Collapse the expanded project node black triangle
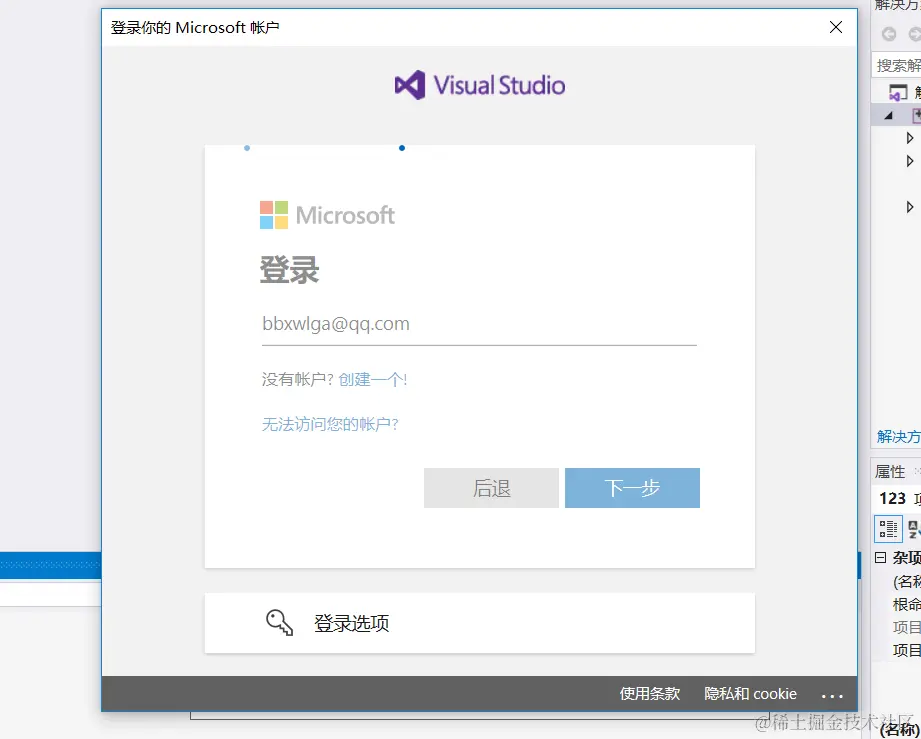 click(889, 116)
